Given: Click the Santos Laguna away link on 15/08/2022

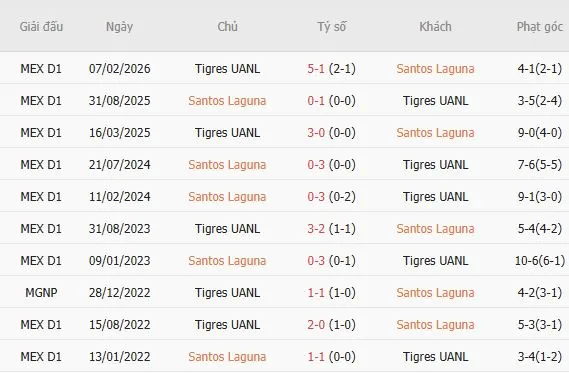Looking at the screenshot, I should tap(435, 324).
